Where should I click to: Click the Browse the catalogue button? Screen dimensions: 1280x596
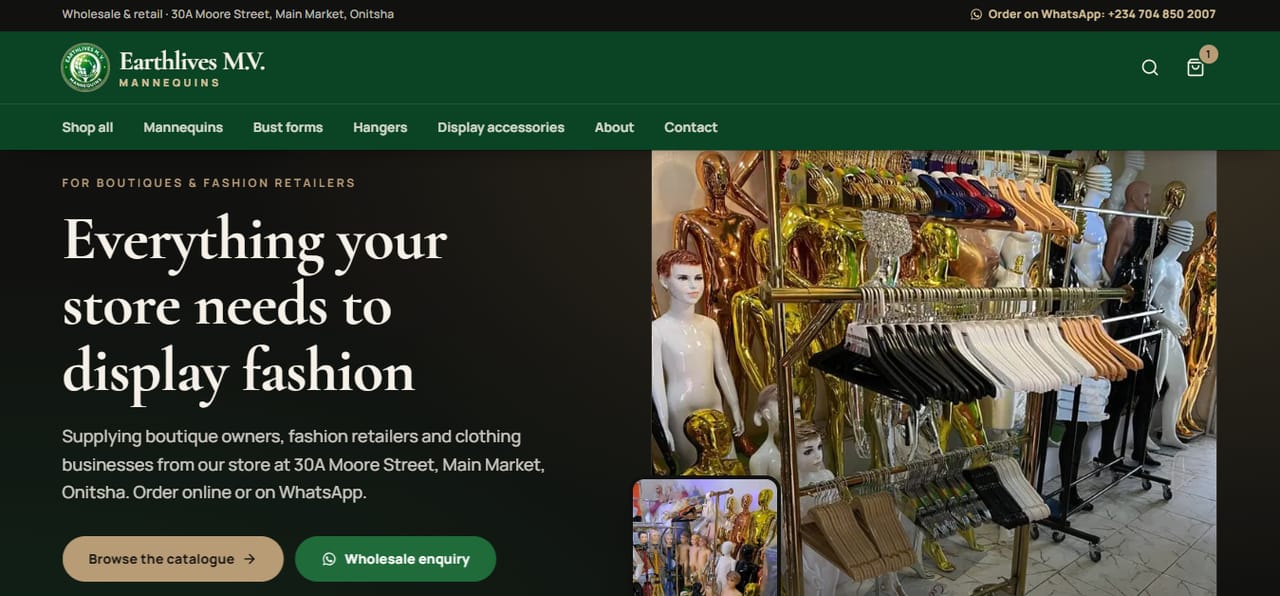pyautogui.click(x=173, y=559)
